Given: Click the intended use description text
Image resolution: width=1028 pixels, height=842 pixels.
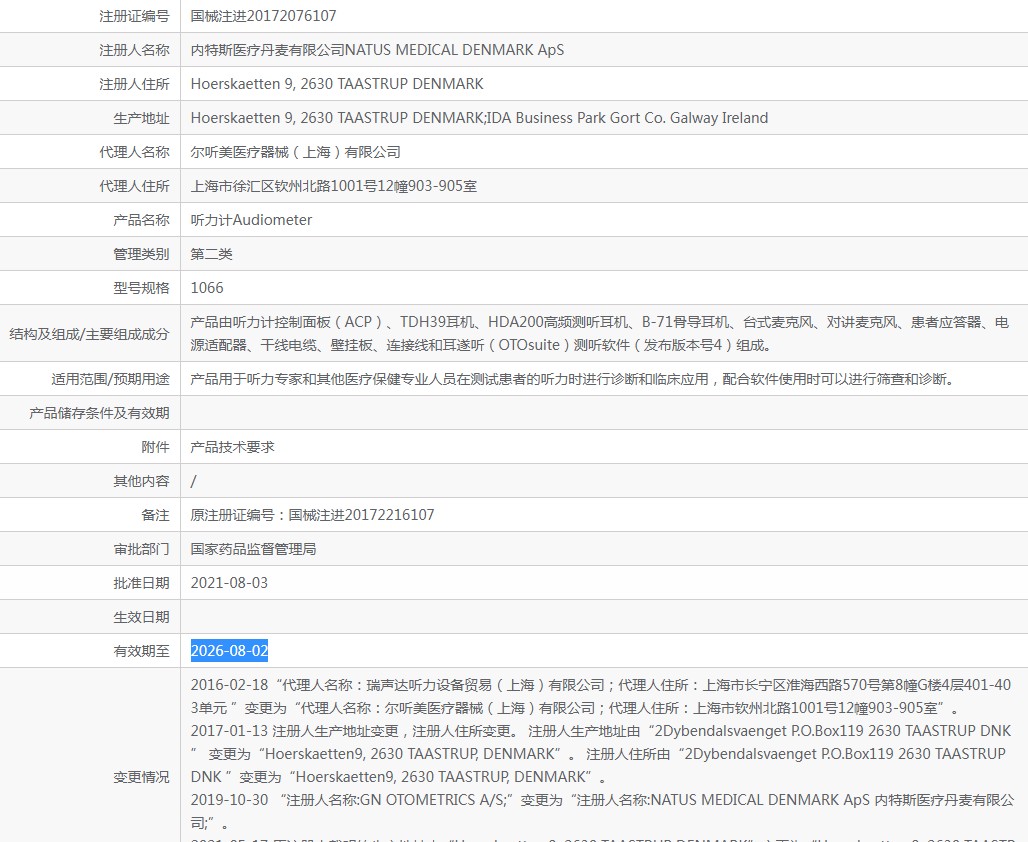Looking at the screenshot, I should [x=574, y=379].
